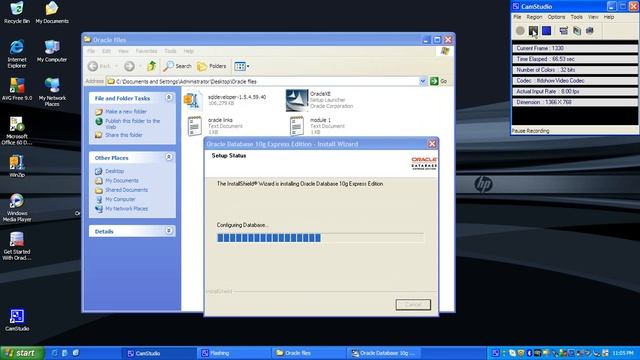The height and width of the screenshot is (360, 640).
Task: Click Make a new folder link
Action: 126,111
